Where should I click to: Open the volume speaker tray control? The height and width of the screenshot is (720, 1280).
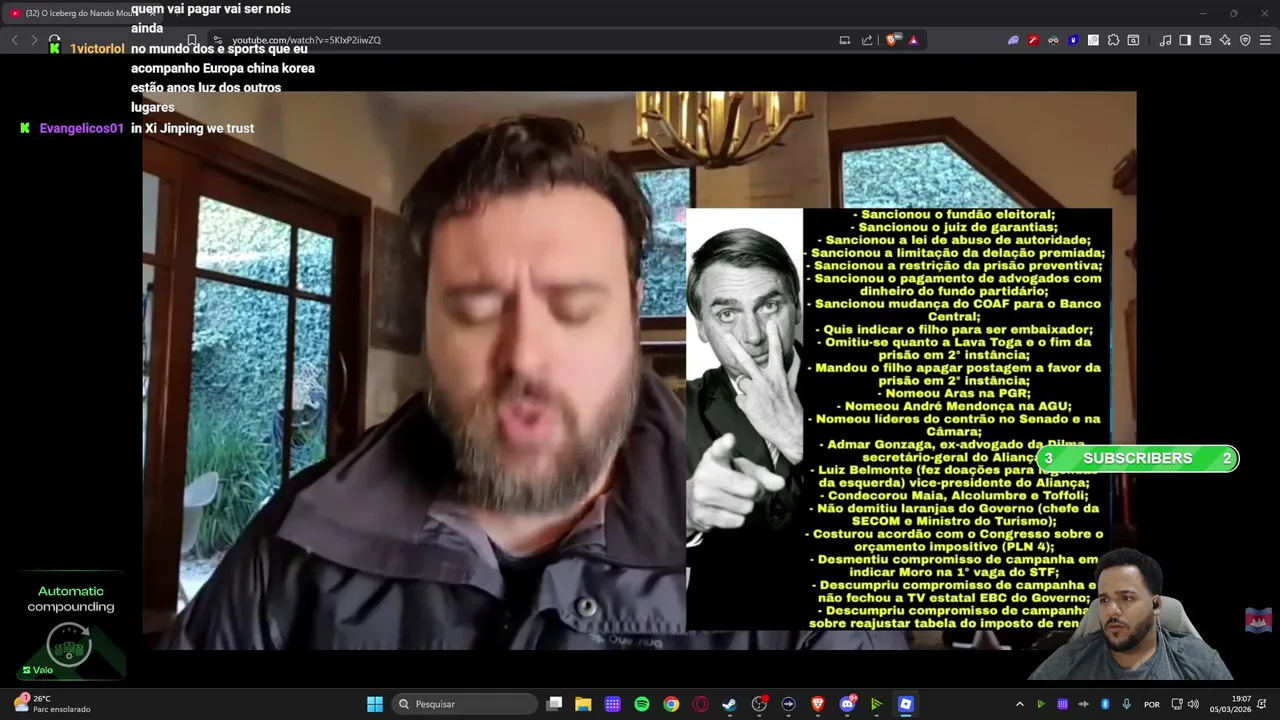1193,704
